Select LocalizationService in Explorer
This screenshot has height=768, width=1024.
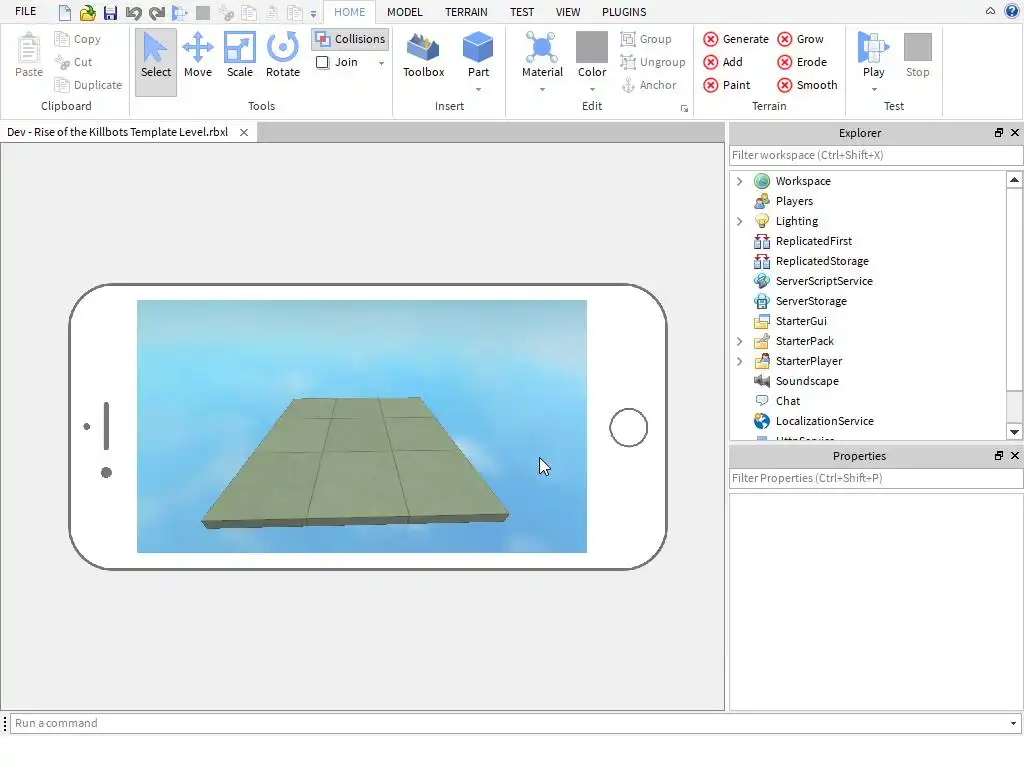pos(824,421)
